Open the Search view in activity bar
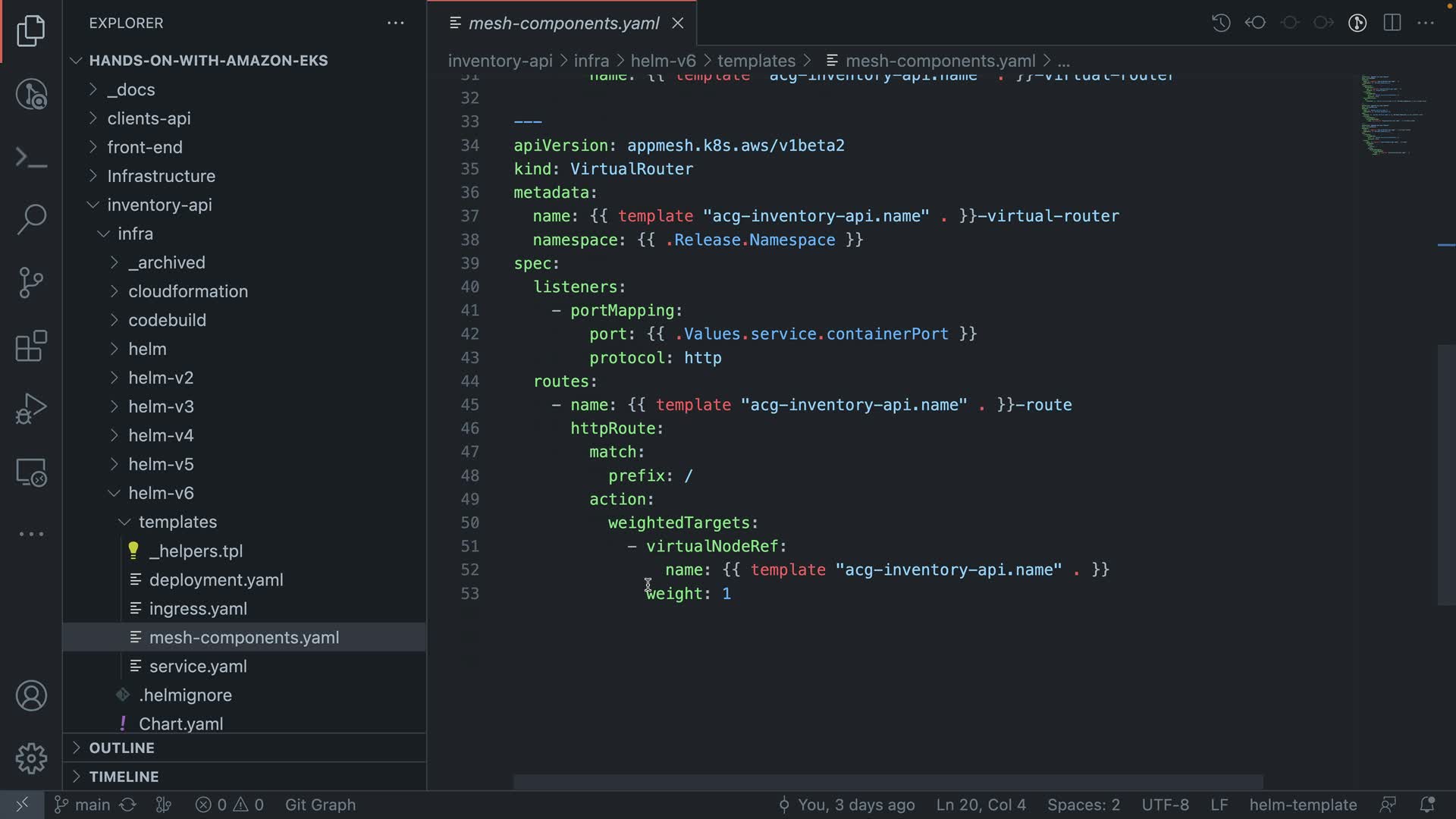1456x819 pixels. [31, 219]
